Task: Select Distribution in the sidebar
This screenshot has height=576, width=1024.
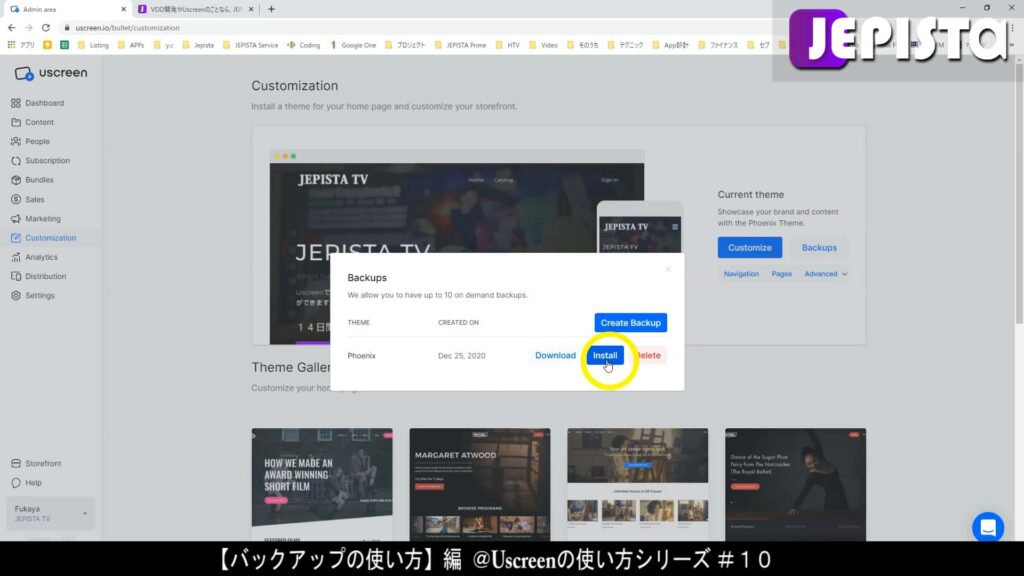Action: [x=44, y=276]
